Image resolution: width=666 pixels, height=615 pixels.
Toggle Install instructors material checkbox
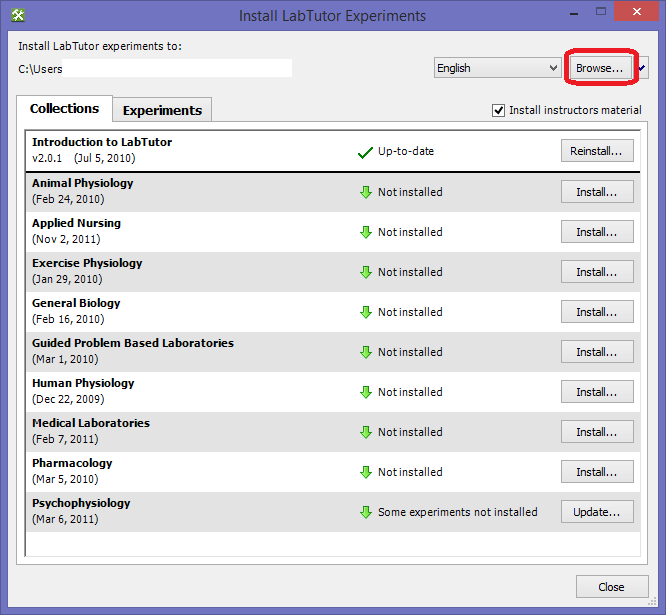pos(499,110)
